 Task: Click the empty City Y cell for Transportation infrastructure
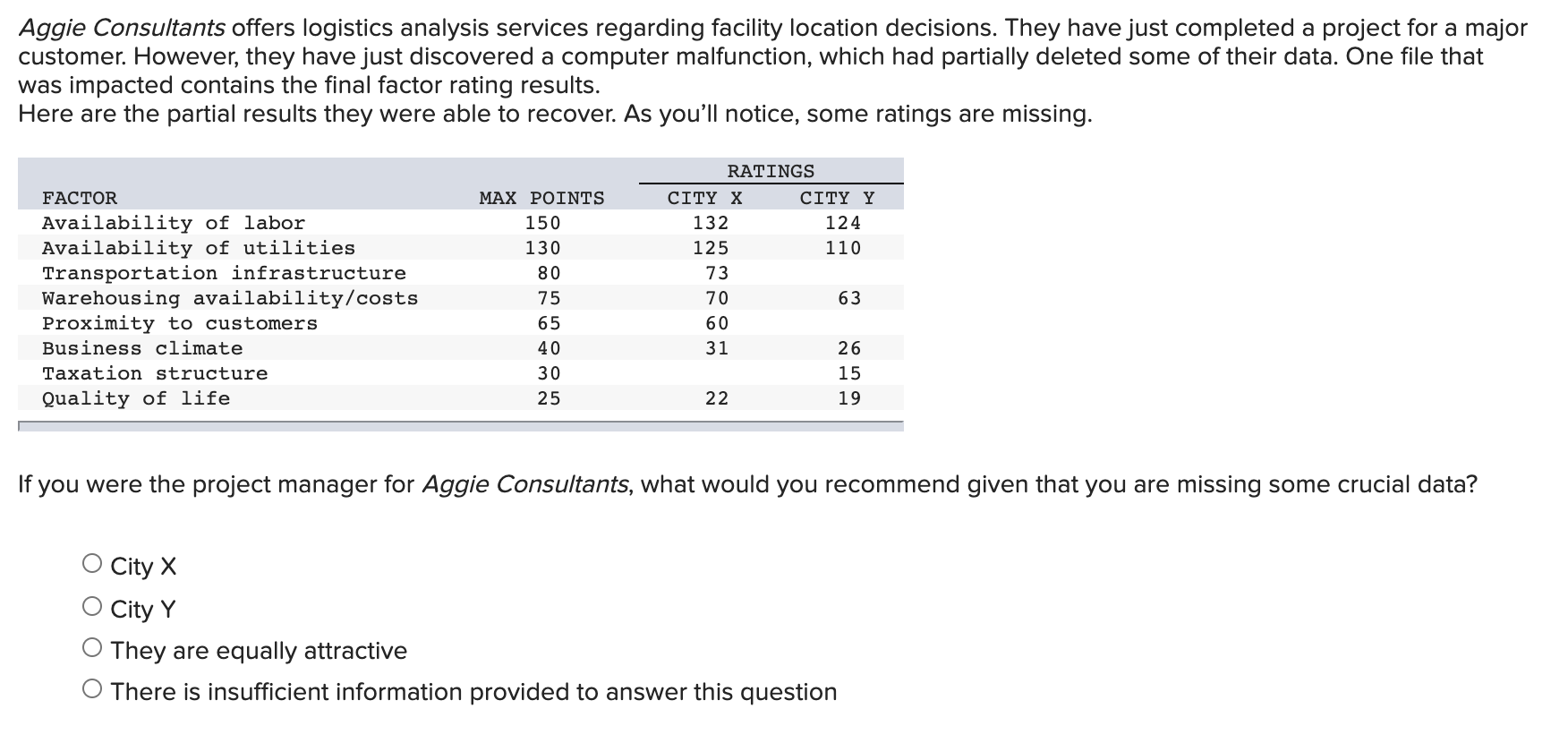(836, 273)
